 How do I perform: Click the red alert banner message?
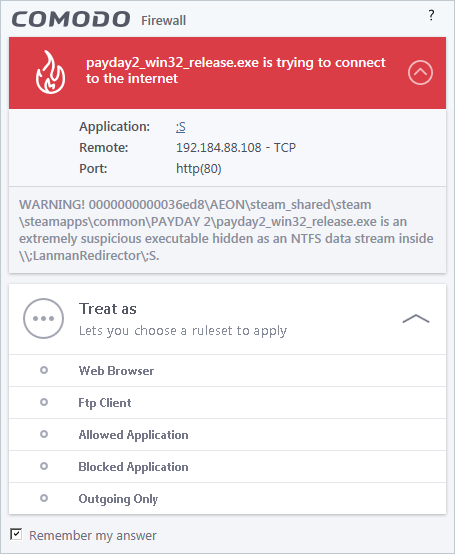(236, 70)
